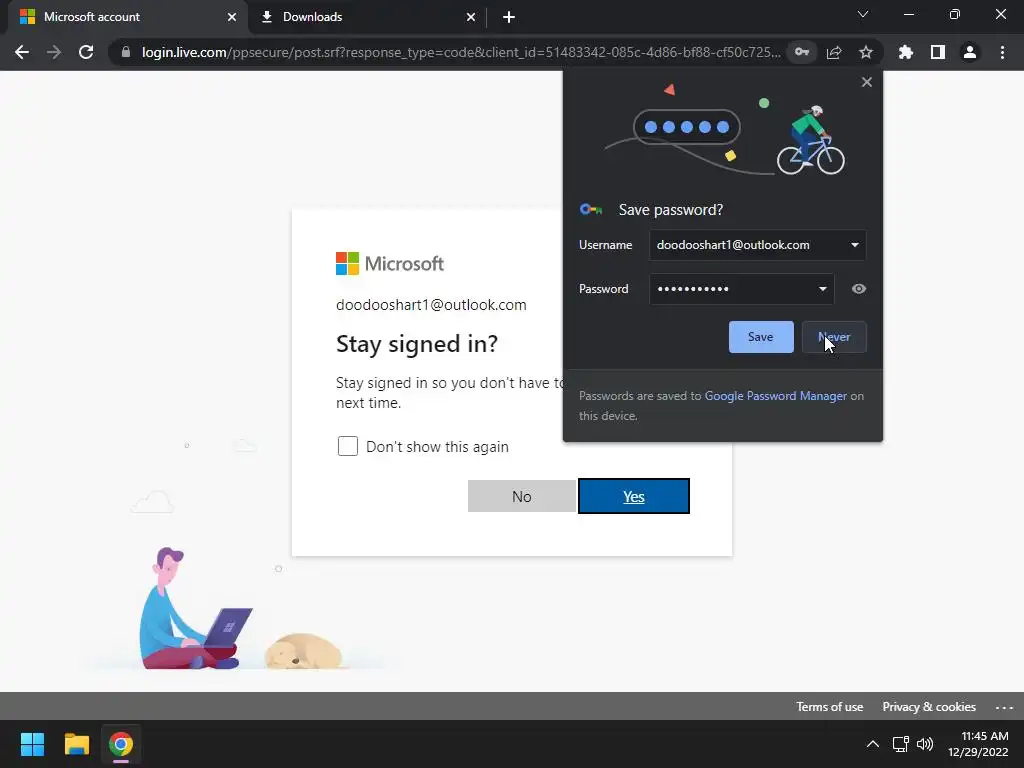
Task: Open the Windows Start menu
Action: (x=32, y=744)
